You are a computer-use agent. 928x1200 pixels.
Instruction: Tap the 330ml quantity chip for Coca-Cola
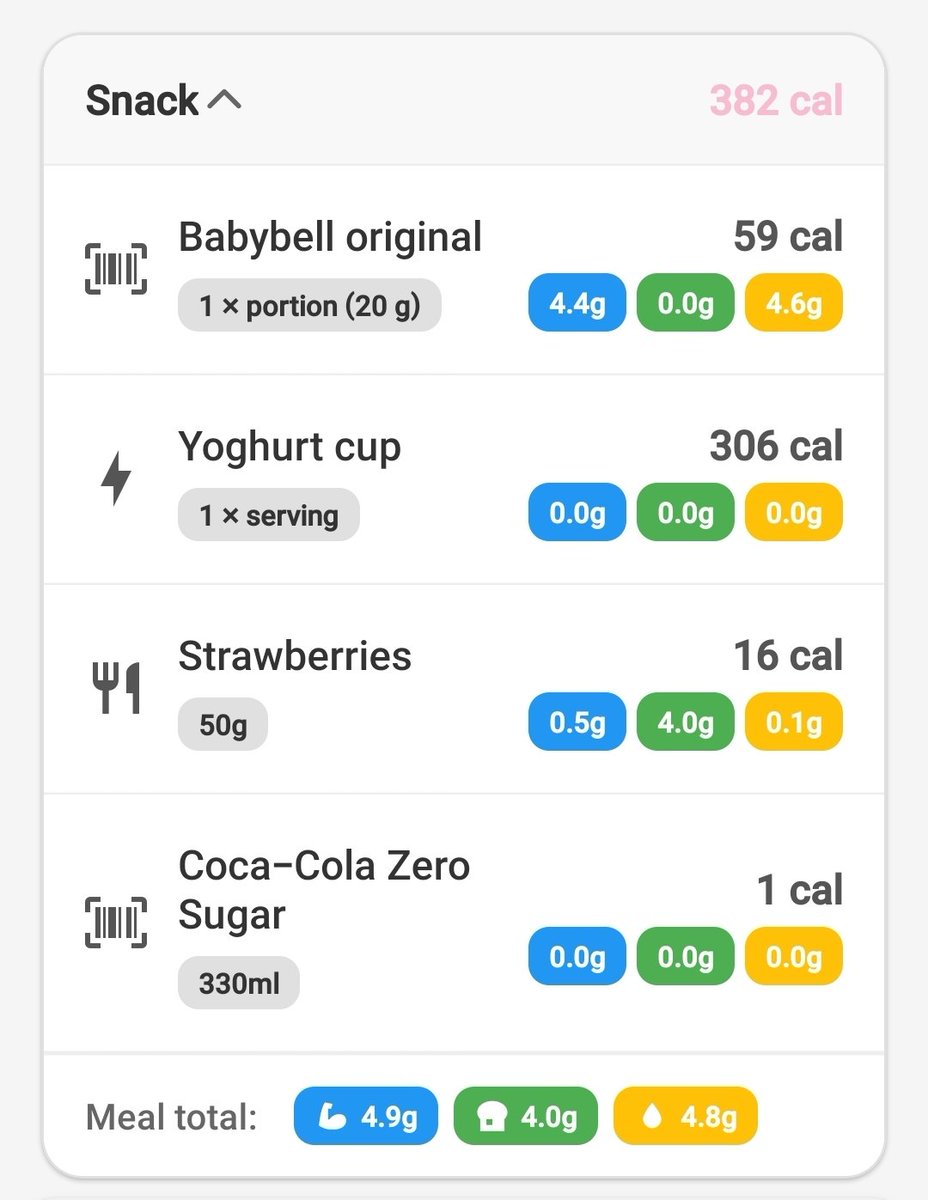point(238,983)
